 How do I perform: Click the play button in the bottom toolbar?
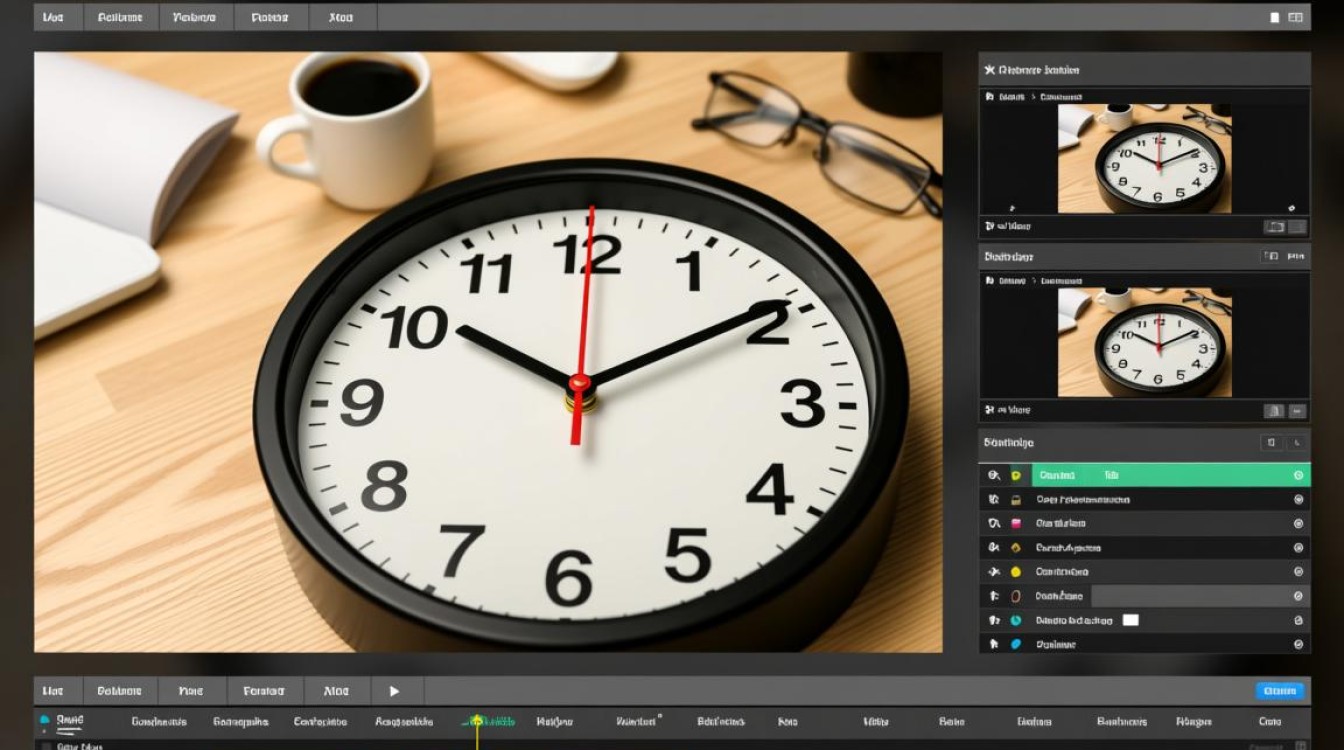(395, 691)
